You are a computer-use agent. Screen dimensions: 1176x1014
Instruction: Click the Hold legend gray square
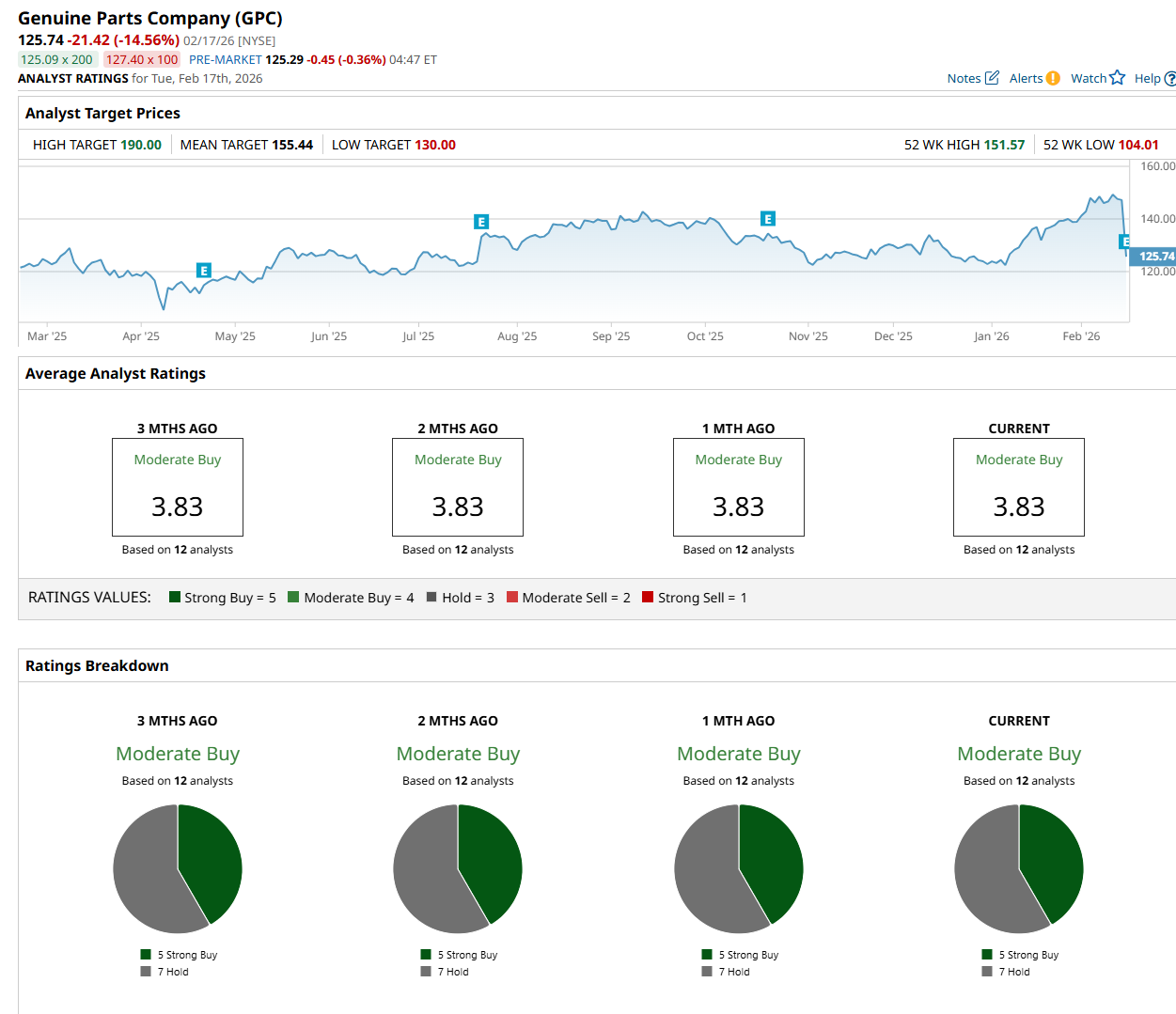[x=431, y=597]
